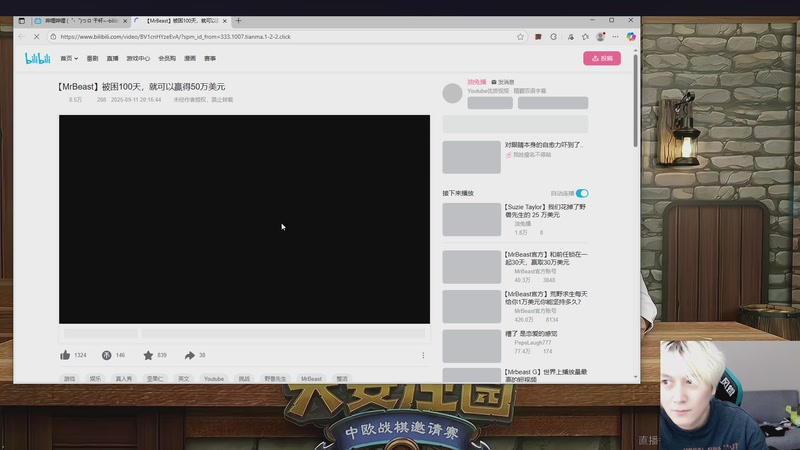
Task: Open browser profile avatar
Action: click(601, 37)
